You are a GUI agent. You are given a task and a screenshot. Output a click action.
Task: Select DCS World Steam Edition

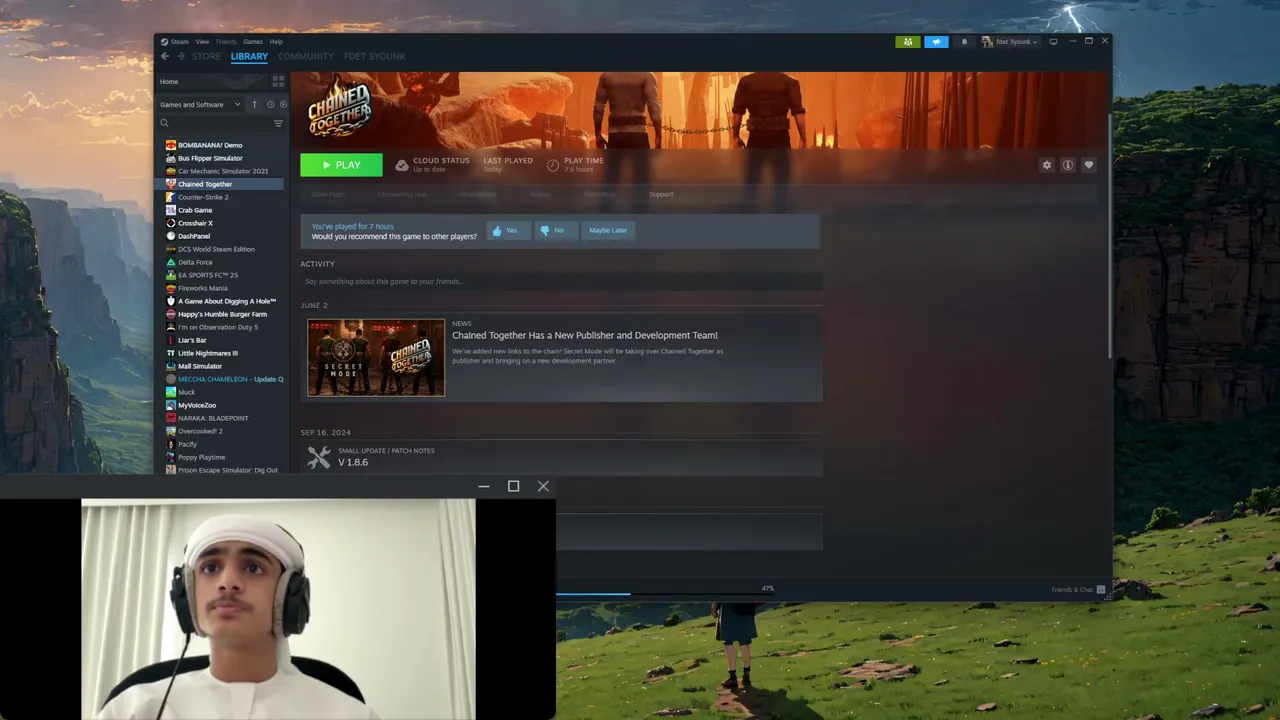point(216,249)
